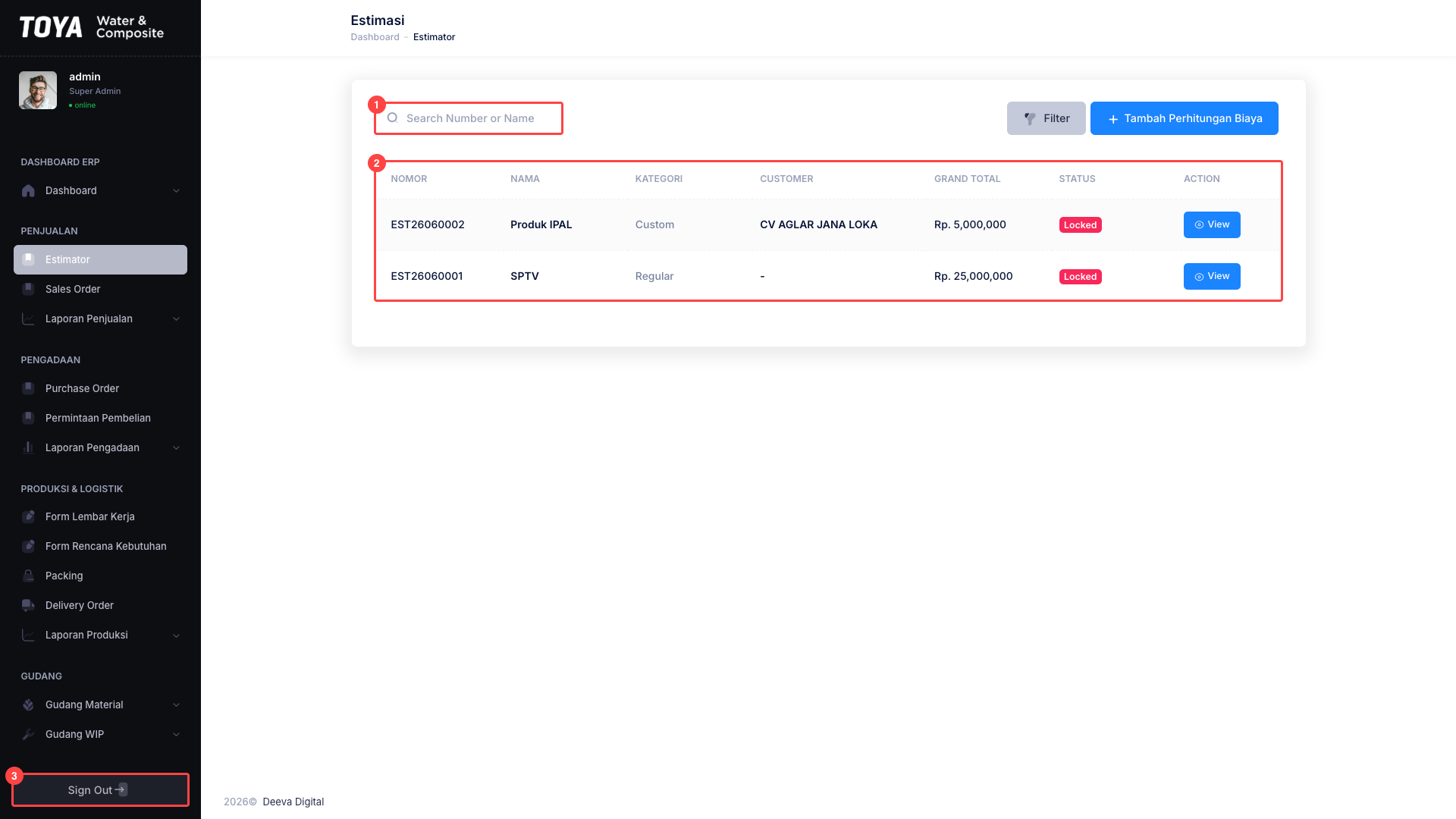Click the Gudang WIP wrench icon
Screen dimensions: 1456x819
click(x=28, y=734)
